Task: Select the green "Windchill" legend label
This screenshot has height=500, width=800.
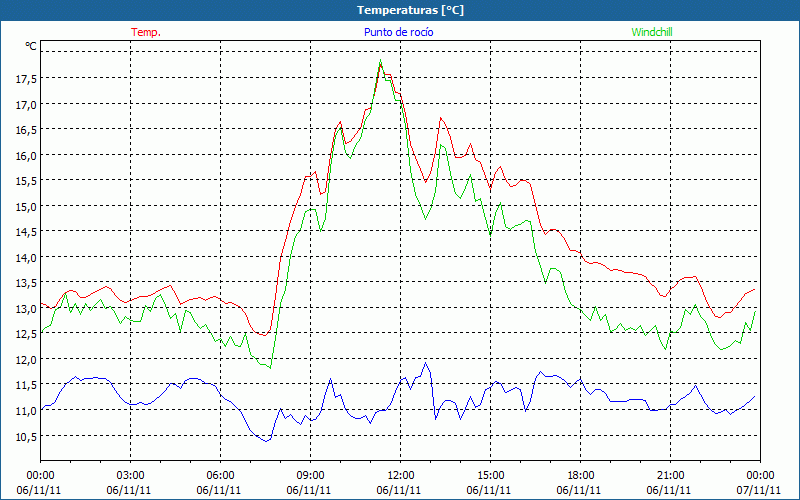Action: pos(652,32)
